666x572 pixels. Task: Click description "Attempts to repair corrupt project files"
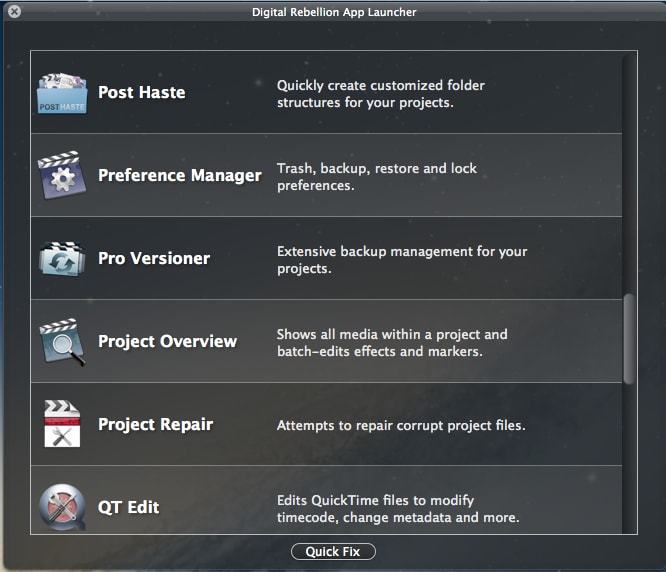tap(401, 425)
